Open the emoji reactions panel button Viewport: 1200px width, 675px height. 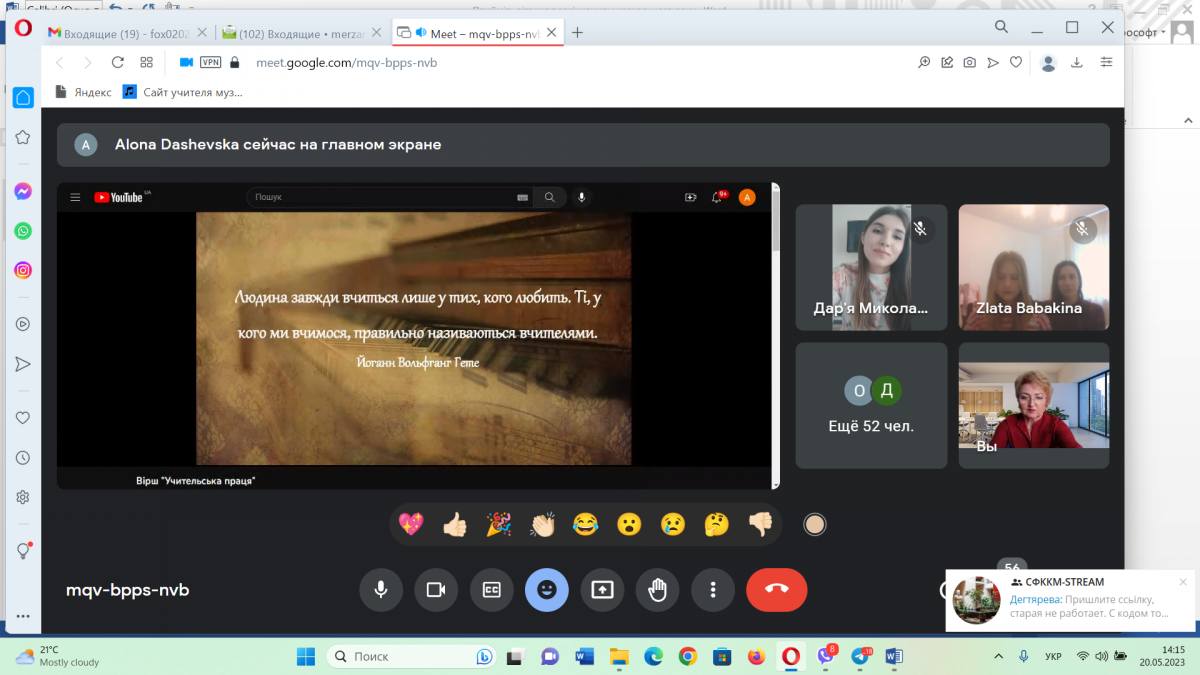[546, 589]
